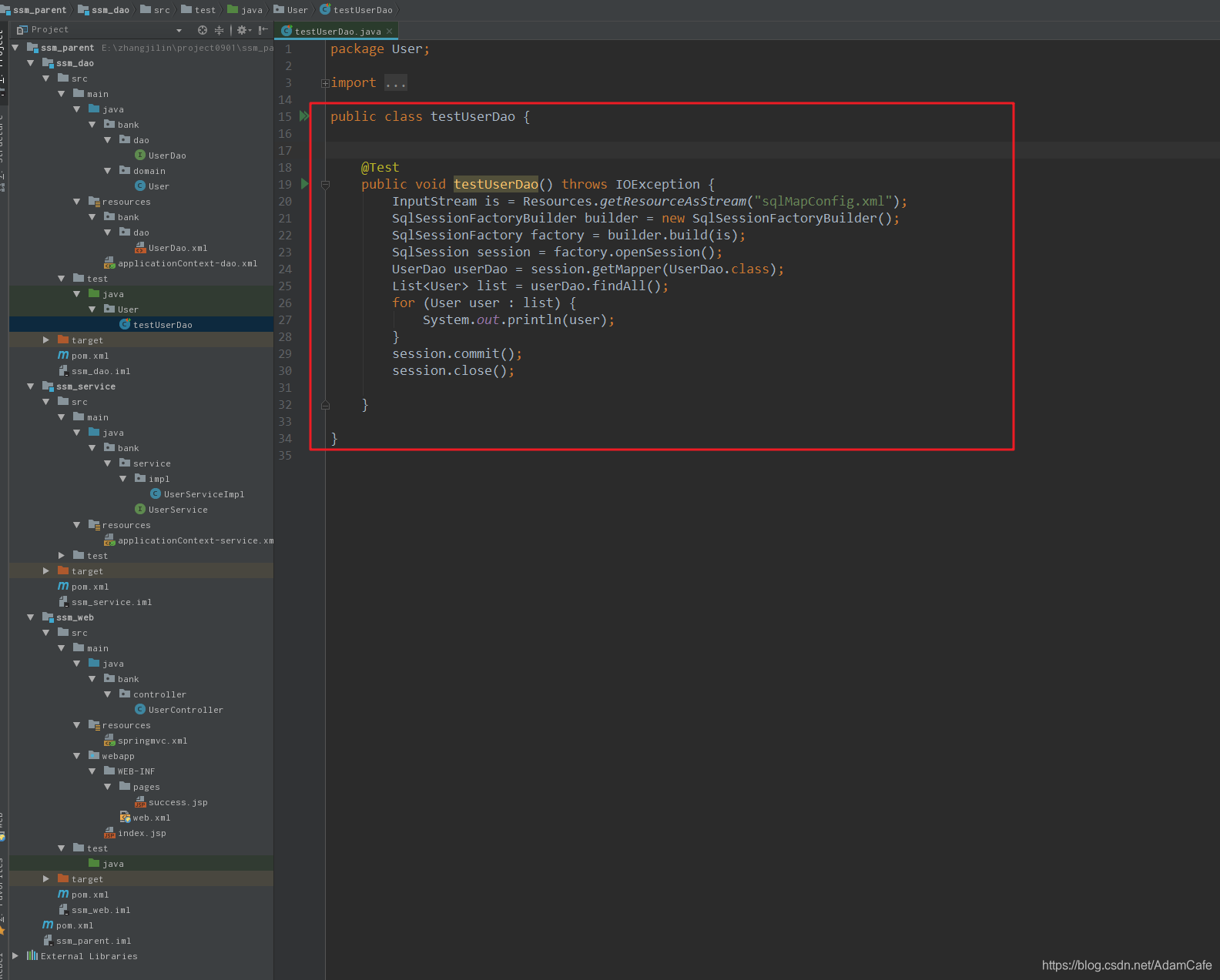The width and height of the screenshot is (1220, 980).
Task: Click session.commit() on line 29
Action: click(x=457, y=353)
